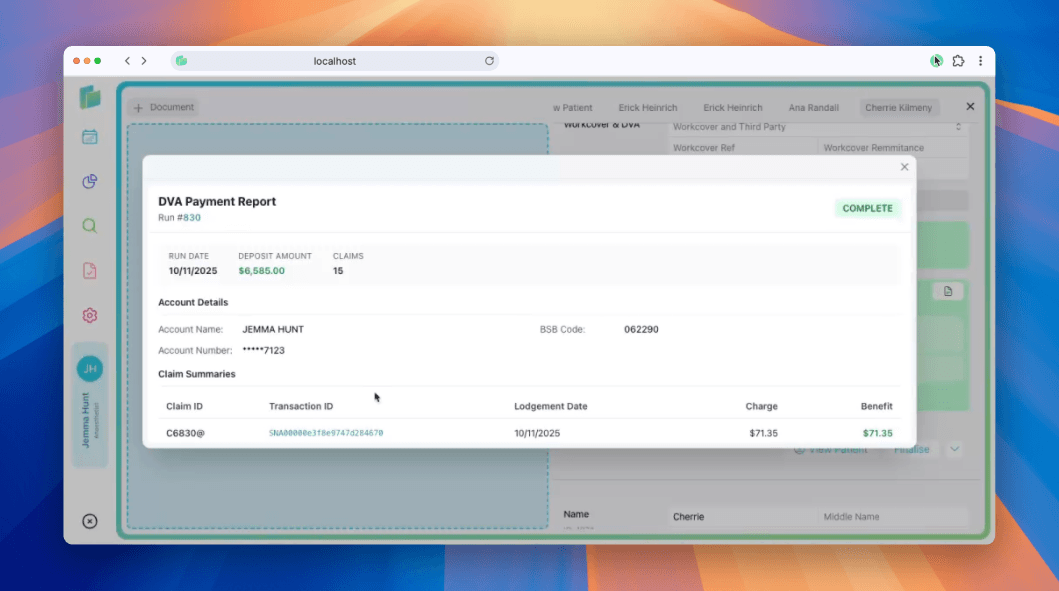Click the circled X icon at sidebar bottom

tap(90, 521)
